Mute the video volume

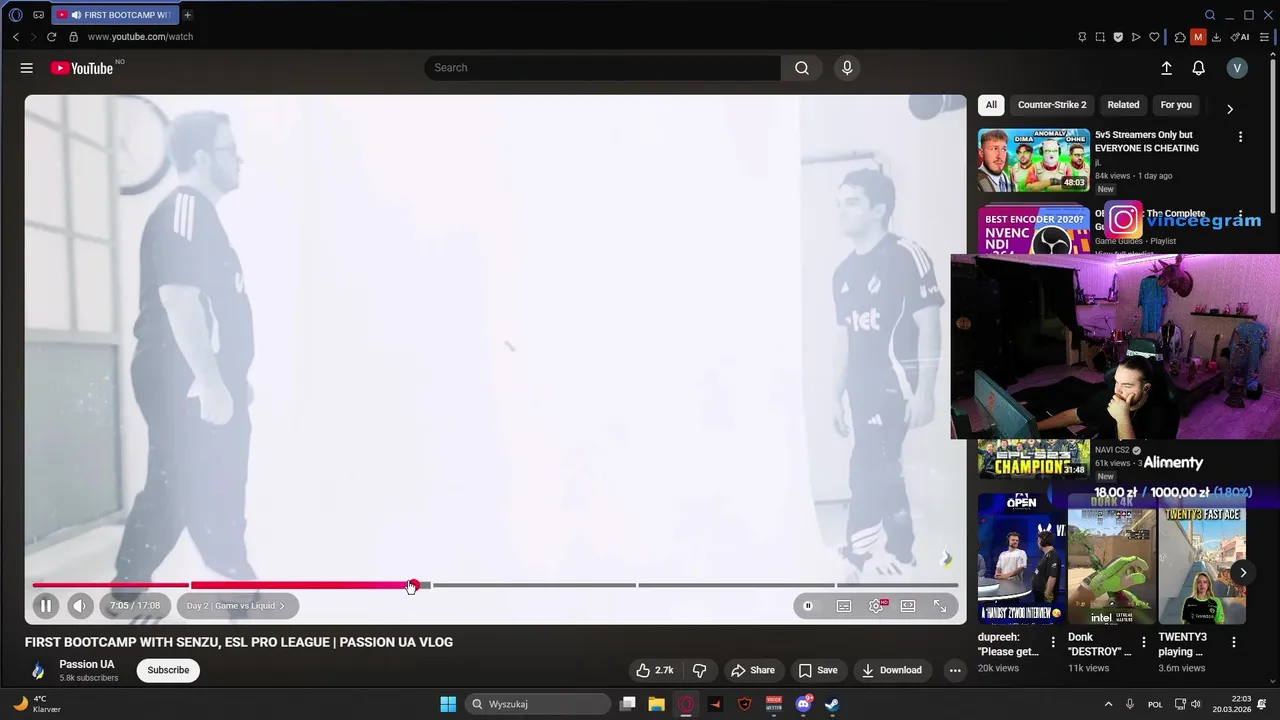point(80,606)
